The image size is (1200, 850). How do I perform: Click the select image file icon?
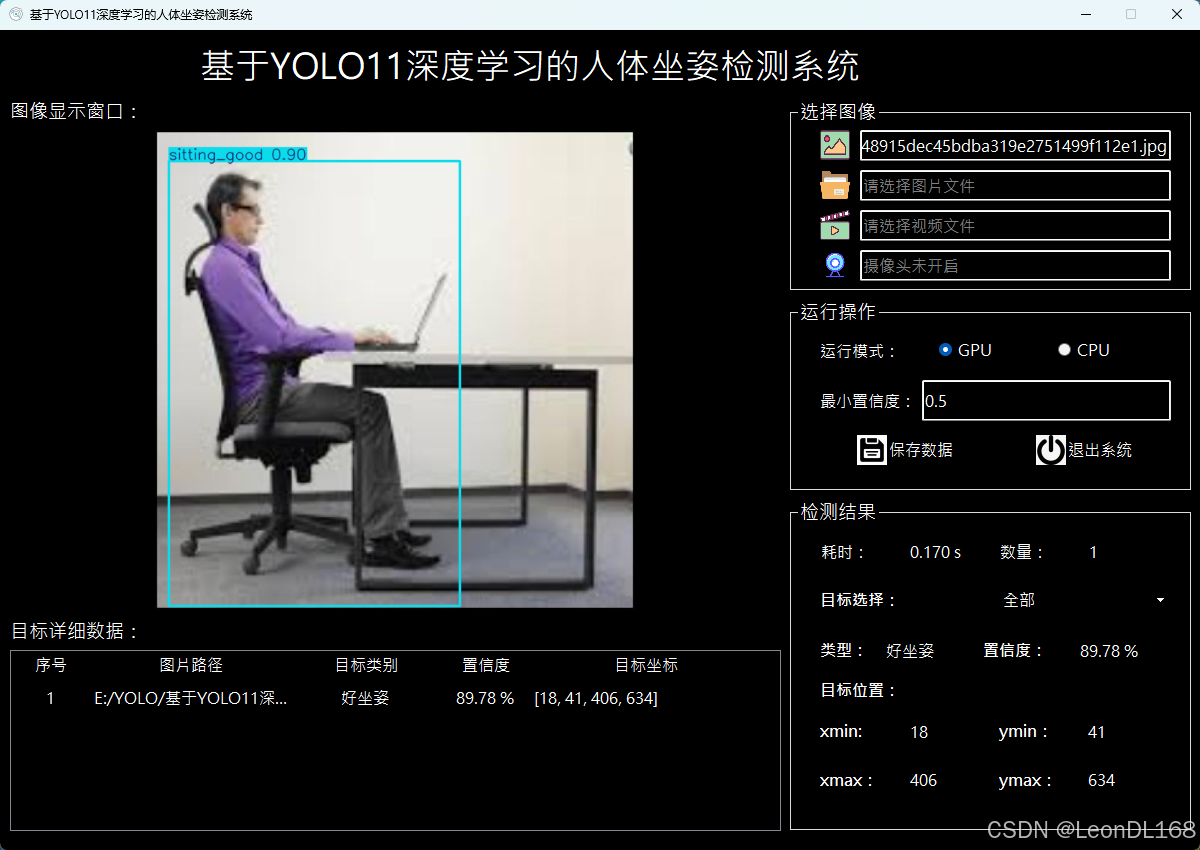coord(835,145)
